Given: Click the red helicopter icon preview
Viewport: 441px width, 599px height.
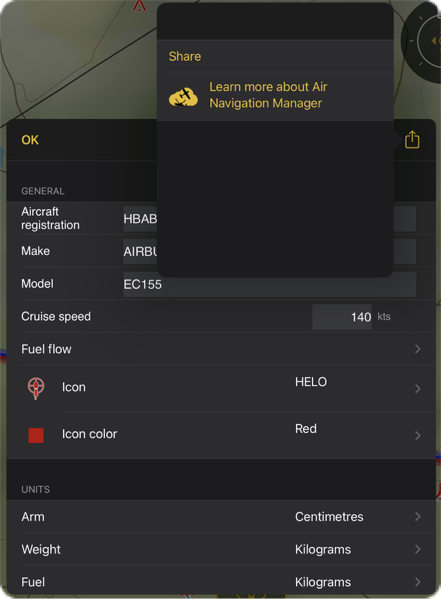Looking at the screenshot, I should (x=36, y=388).
